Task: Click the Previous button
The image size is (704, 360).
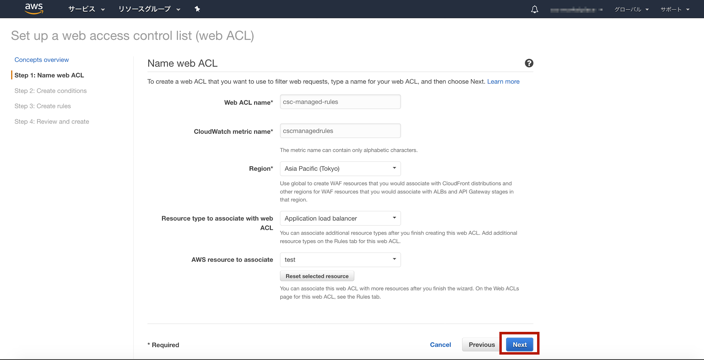Action: coord(482,345)
